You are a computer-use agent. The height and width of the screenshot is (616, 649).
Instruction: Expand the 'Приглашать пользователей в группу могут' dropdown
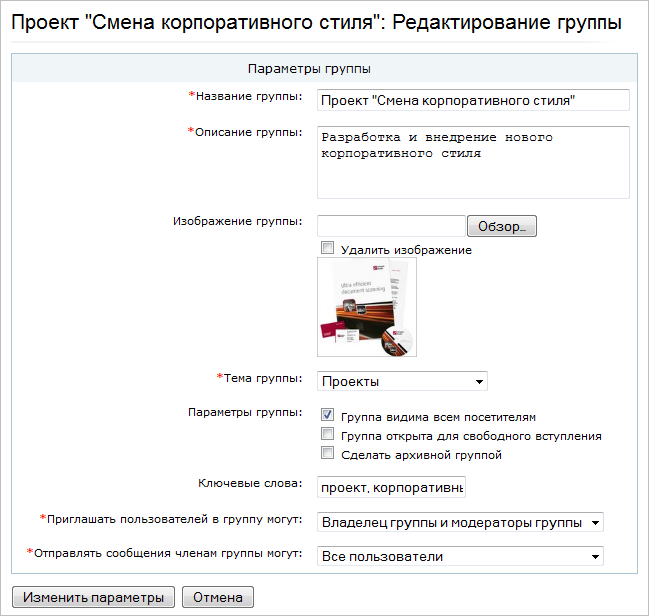coord(460,522)
